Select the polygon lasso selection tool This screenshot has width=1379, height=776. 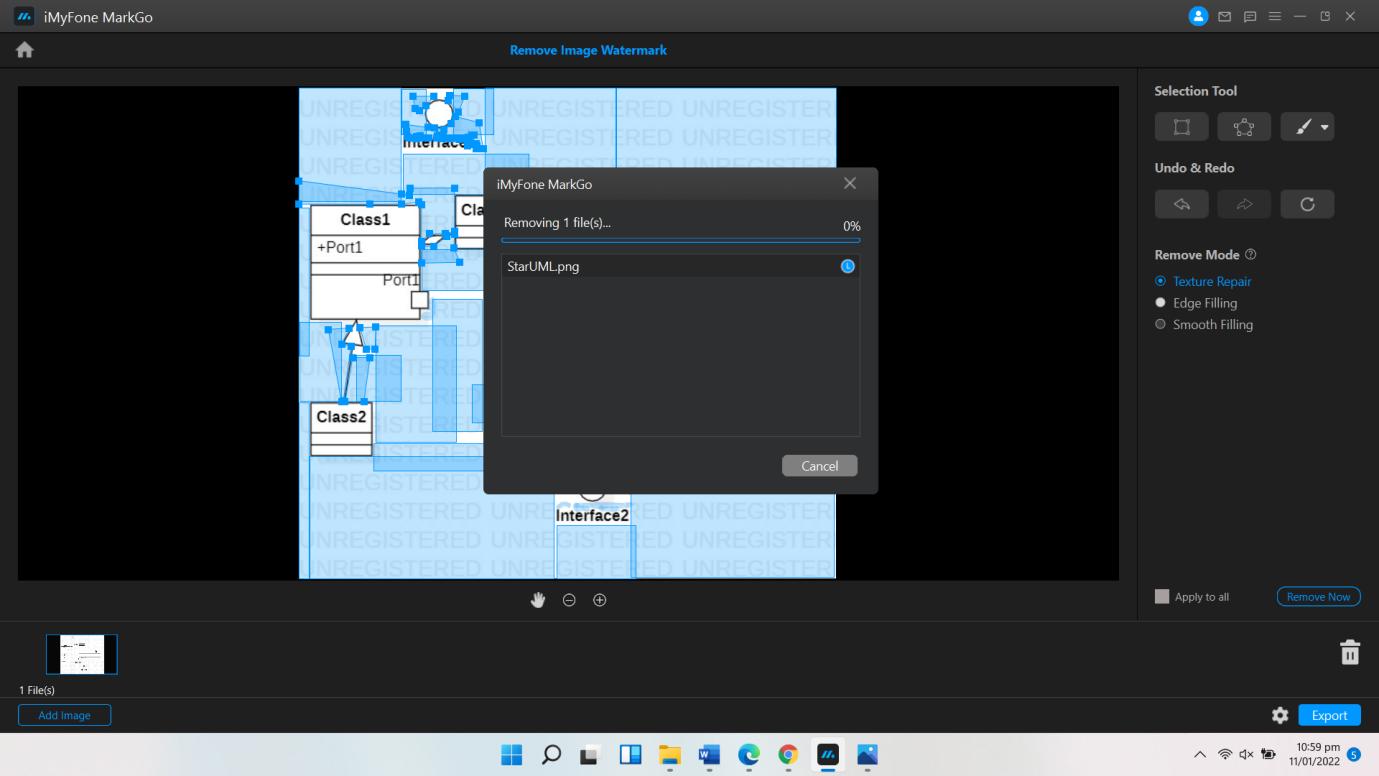pos(1244,126)
